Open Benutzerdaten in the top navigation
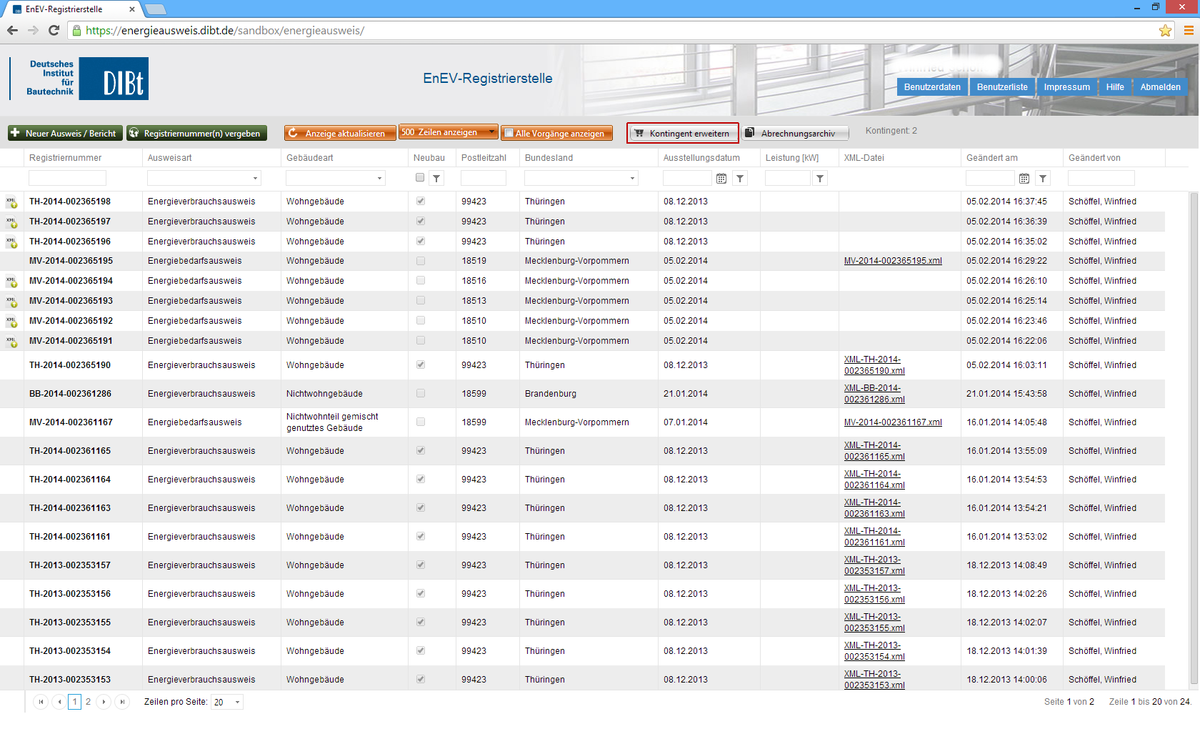 (932, 87)
